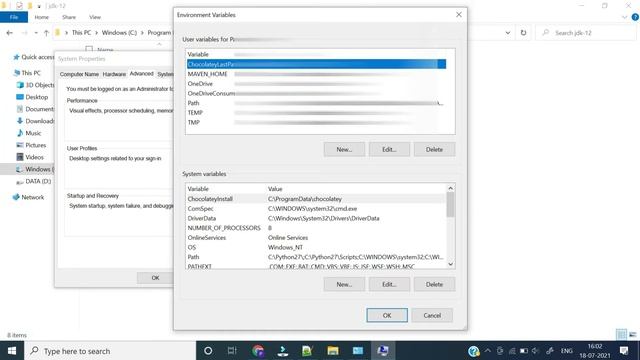Click the taskbar search box
Viewport: 640px width, 360px height.
pos(110,351)
